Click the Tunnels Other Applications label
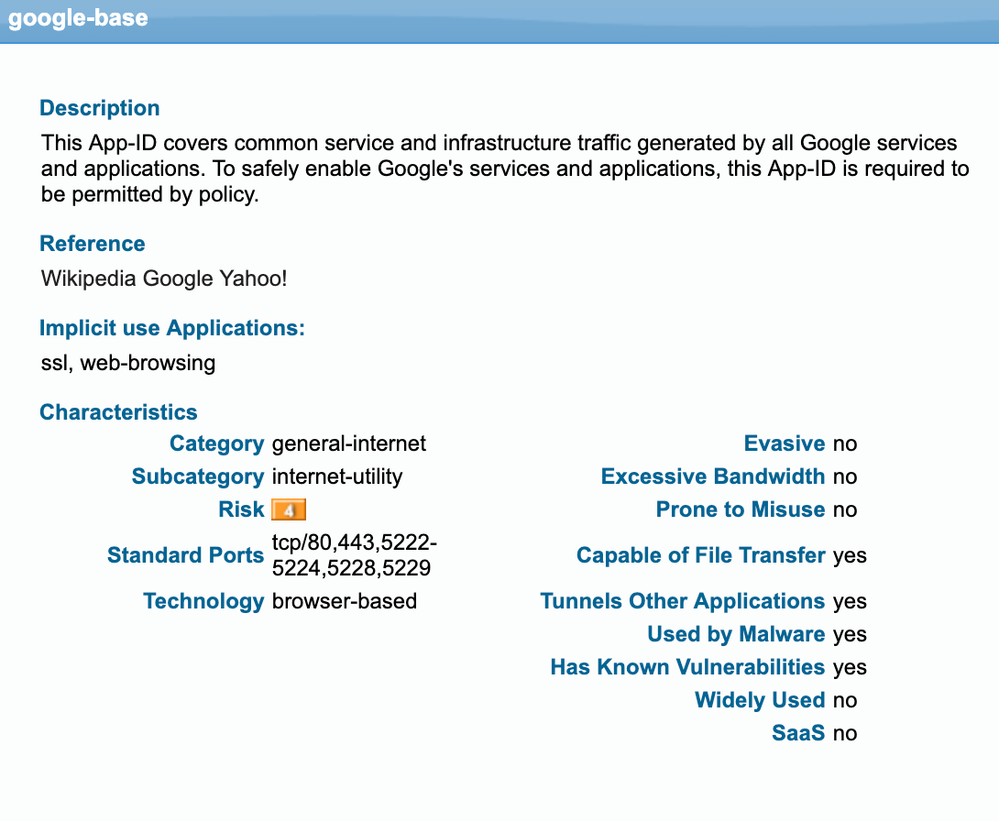Screen dimensions: 999x821 682,601
